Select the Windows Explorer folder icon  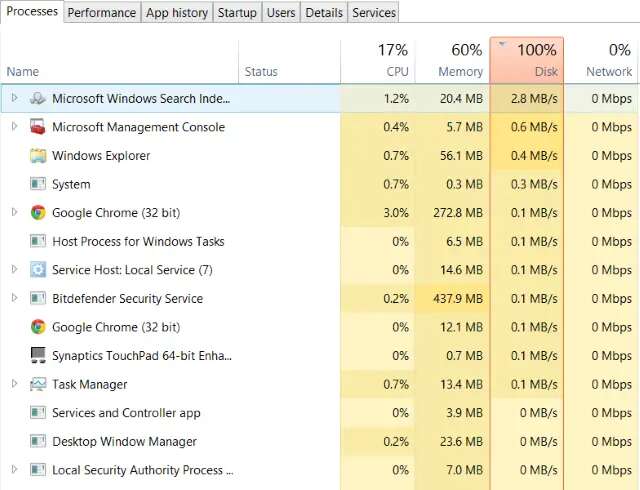tap(38, 156)
